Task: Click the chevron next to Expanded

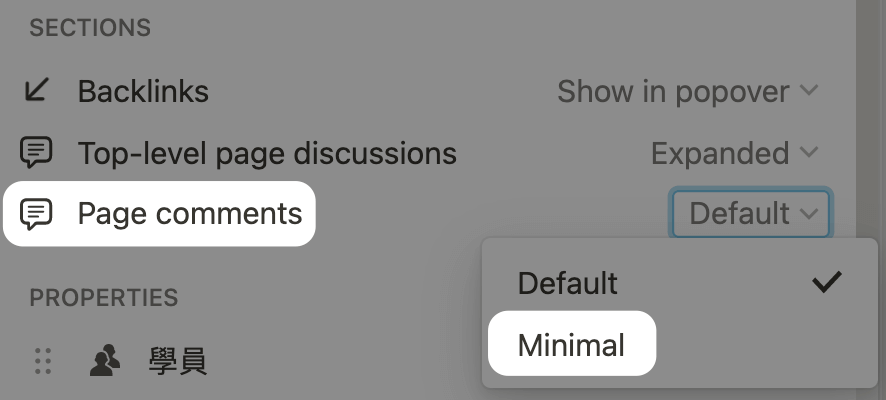Action: (809, 152)
